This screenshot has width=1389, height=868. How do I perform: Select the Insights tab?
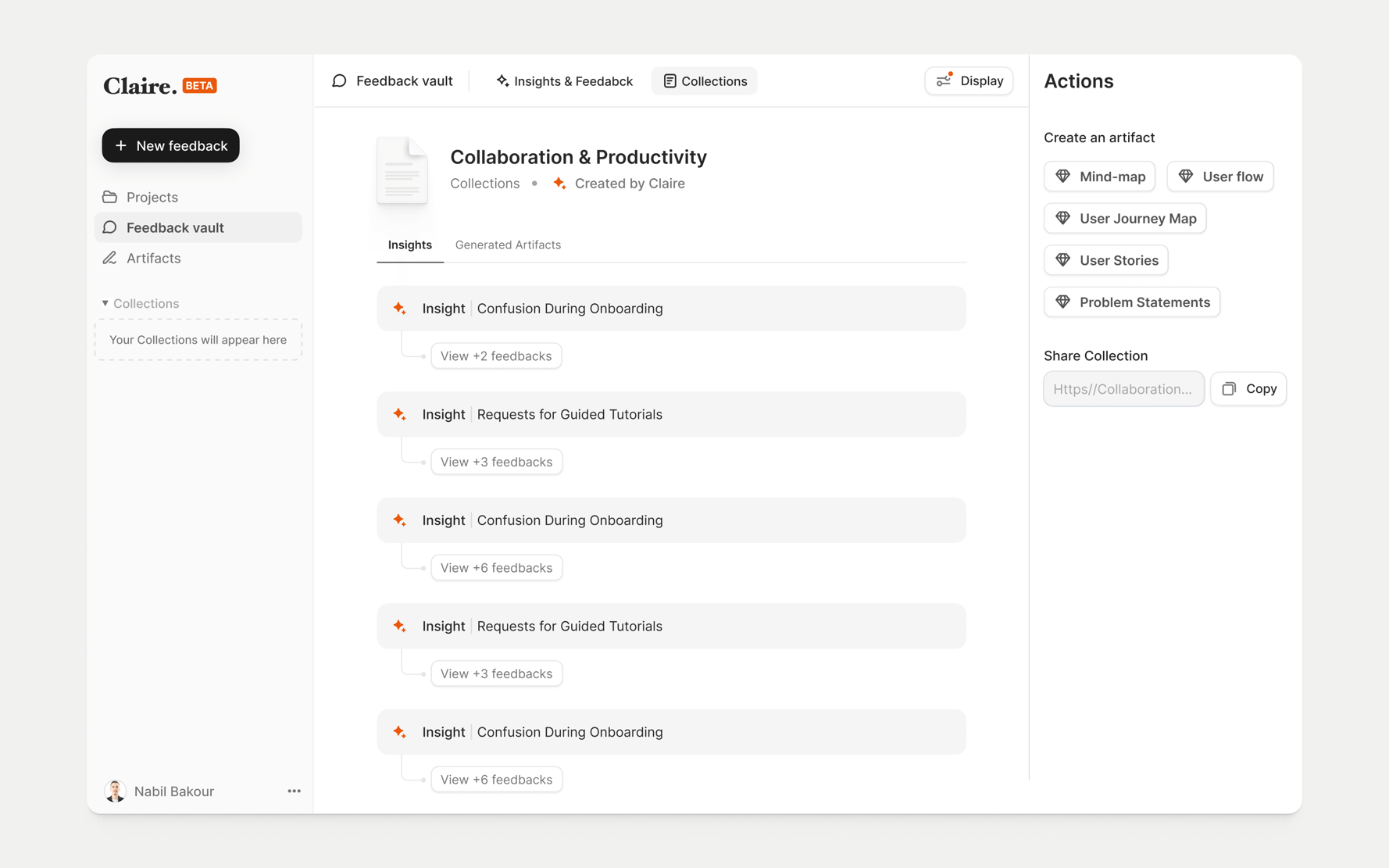pyautogui.click(x=410, y=245)
